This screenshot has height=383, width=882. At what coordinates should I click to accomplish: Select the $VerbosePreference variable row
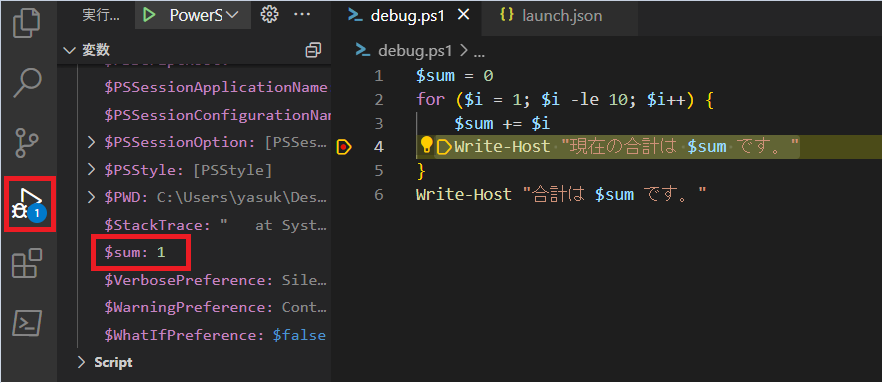pyautogui.click(x=194, y=280)
